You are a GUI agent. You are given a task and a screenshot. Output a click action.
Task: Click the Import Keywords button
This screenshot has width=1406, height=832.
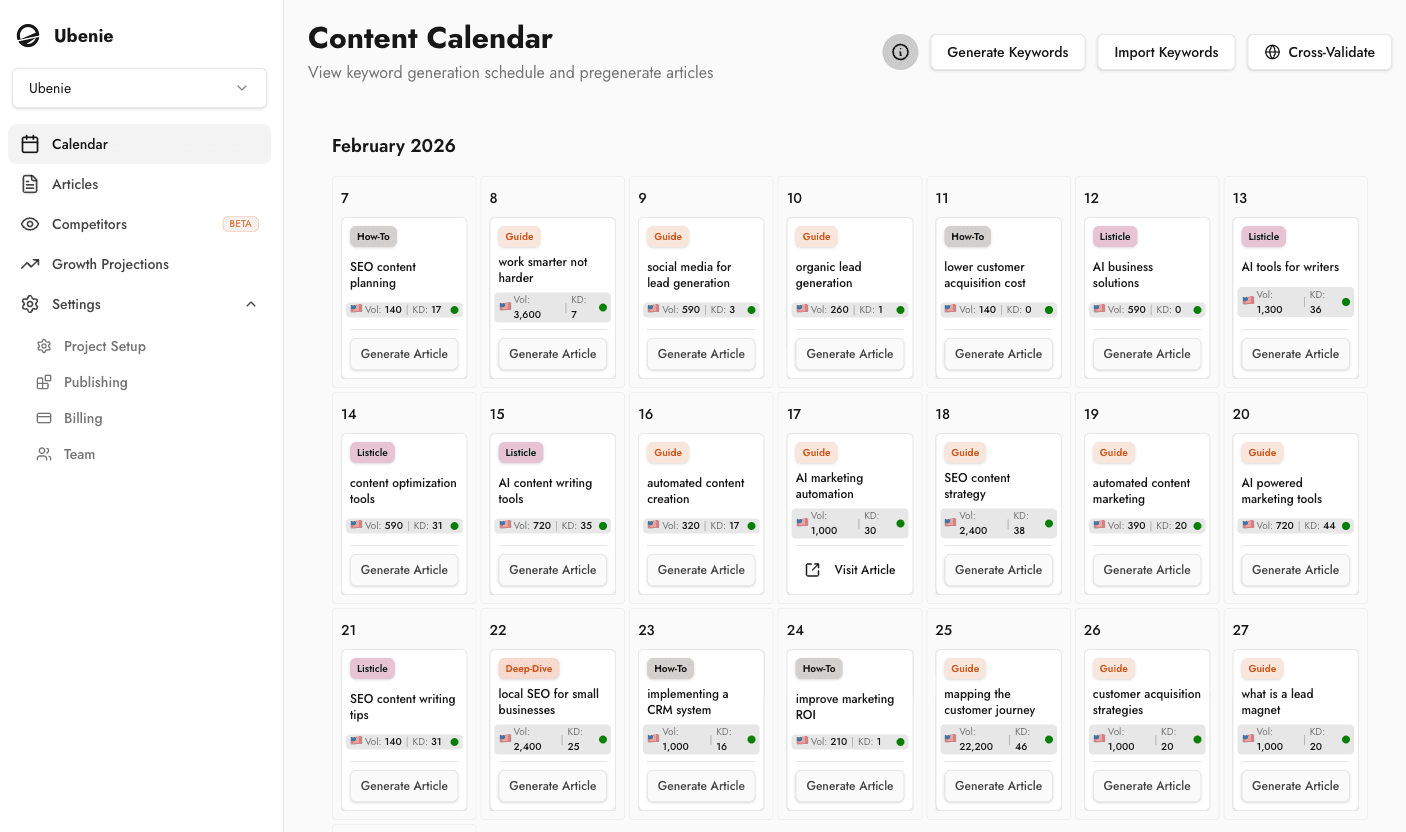(1166, 52)
